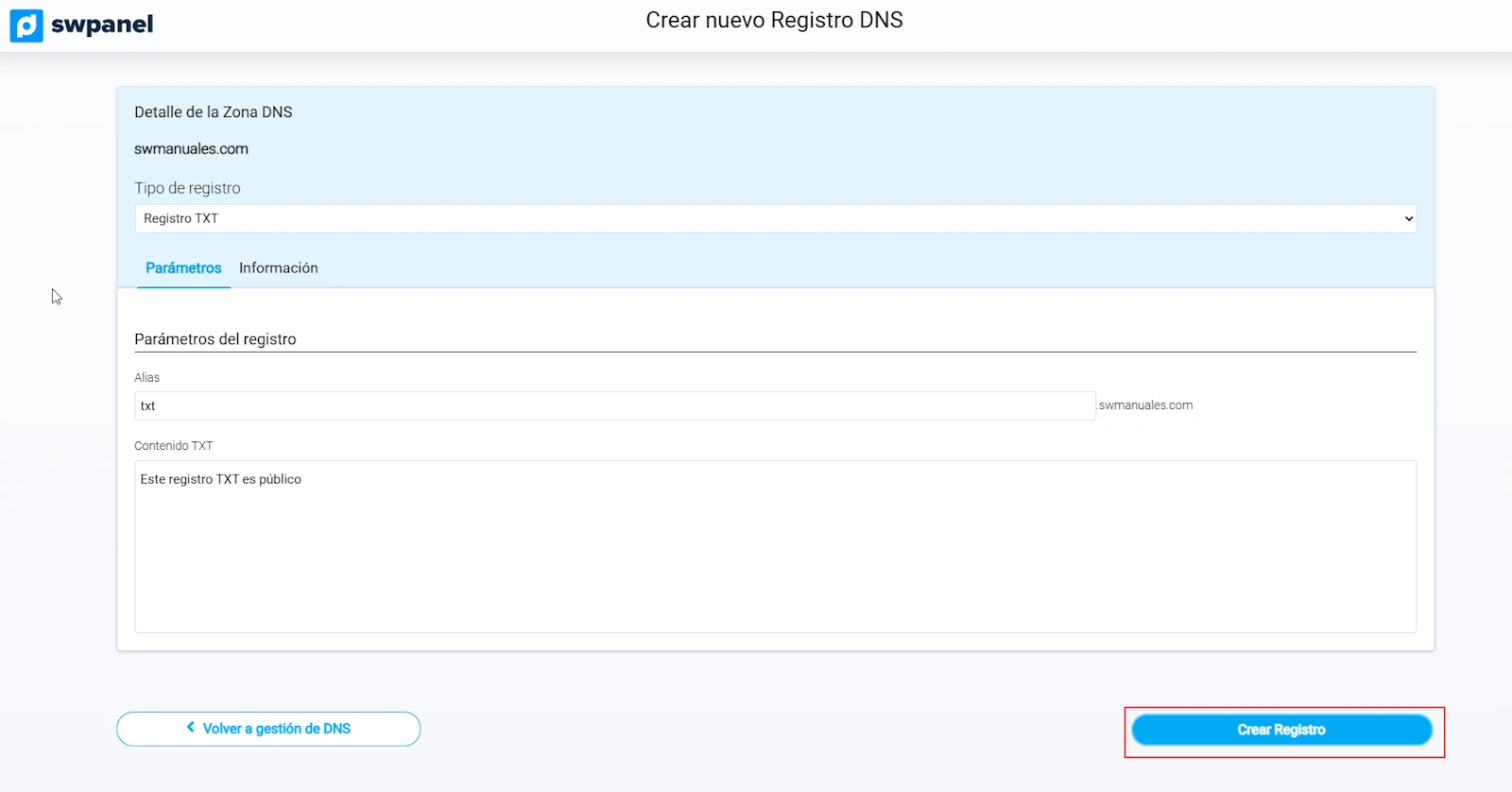Viewport: 1512px width, 792px height.
Task: Click the 'Tipo de registro' label
Action: point(187,188)
